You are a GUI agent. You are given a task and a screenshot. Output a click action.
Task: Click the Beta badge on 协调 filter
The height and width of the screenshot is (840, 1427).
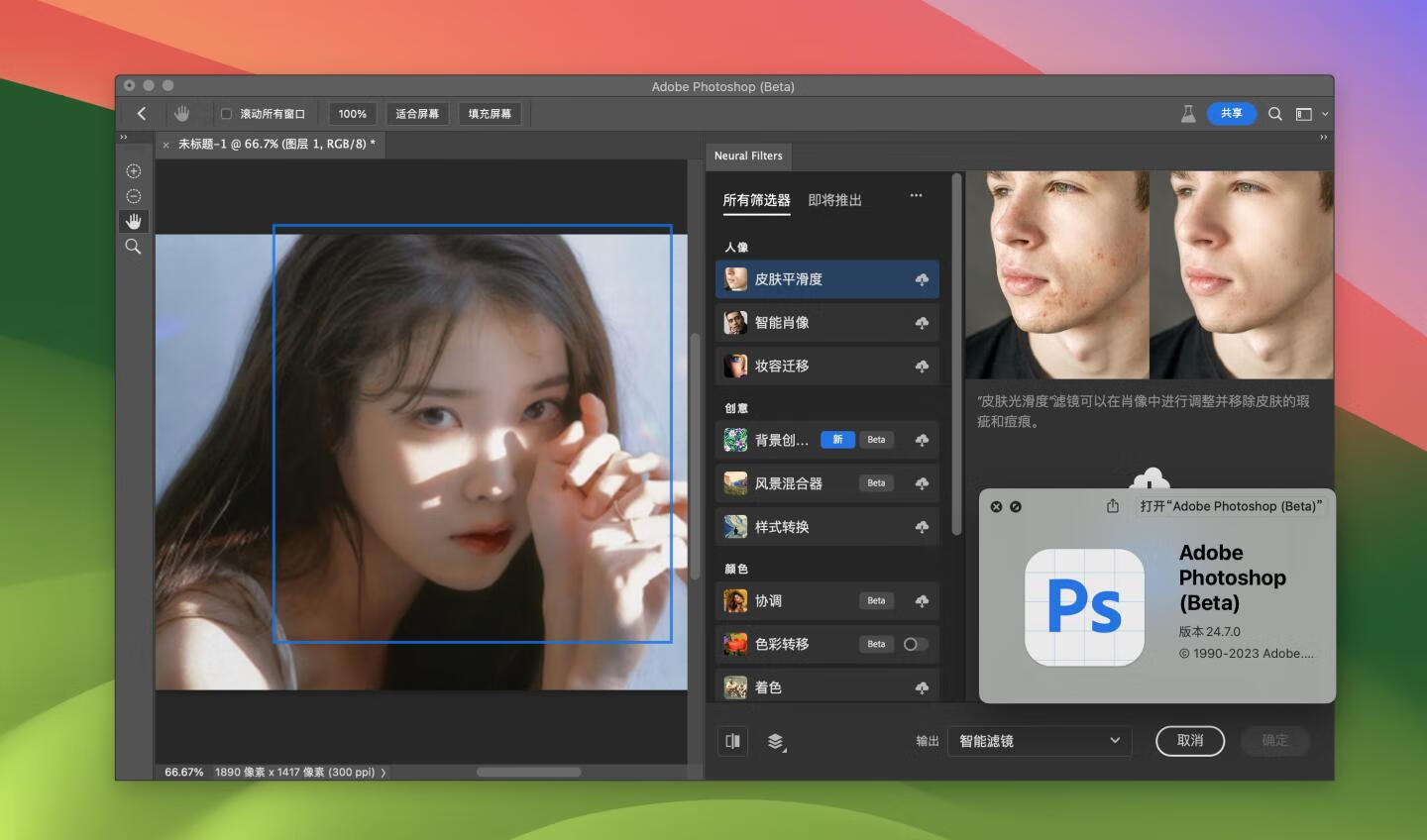click(876, 601)
